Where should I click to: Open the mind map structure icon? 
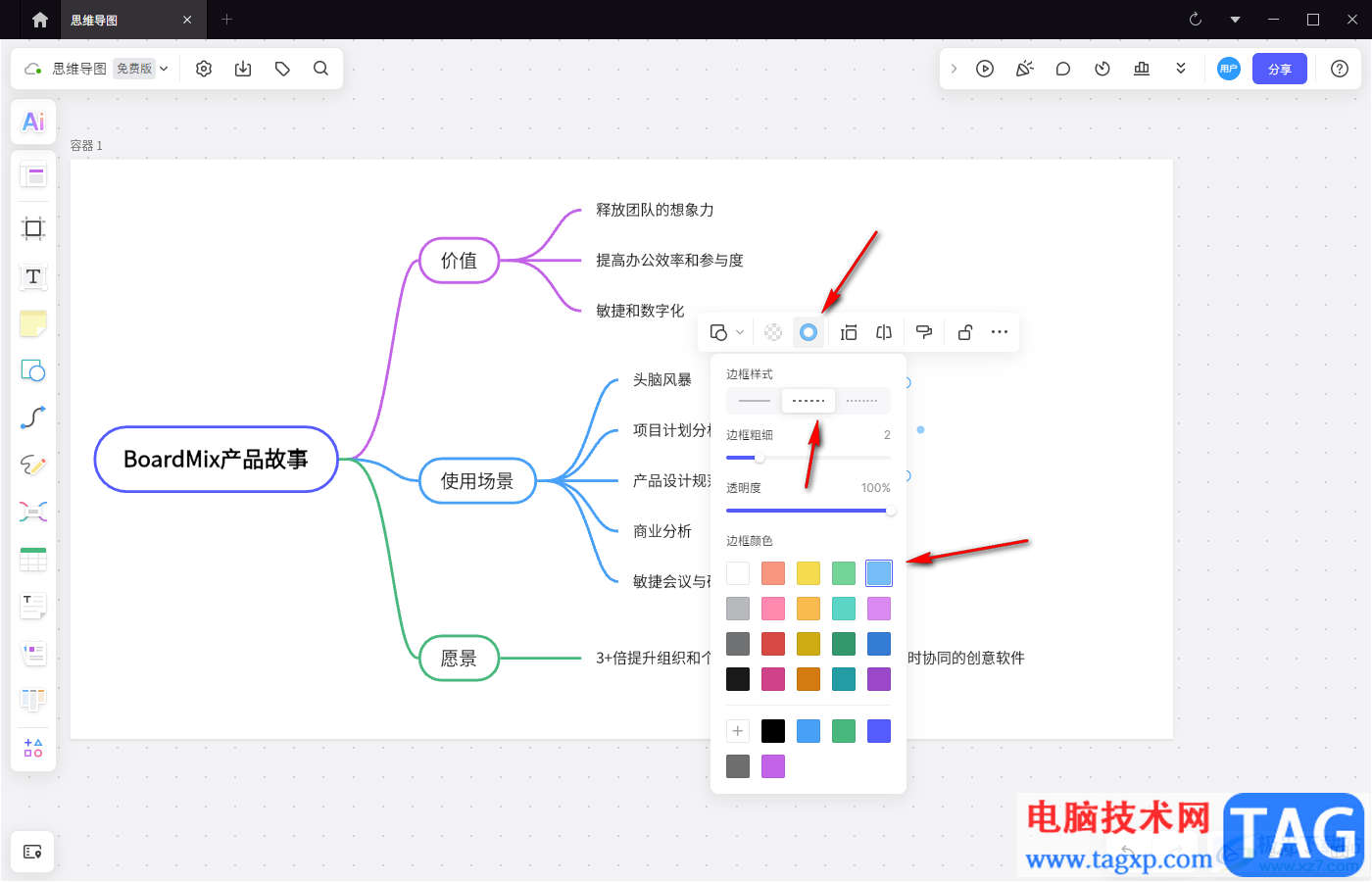tap(884, 332)
